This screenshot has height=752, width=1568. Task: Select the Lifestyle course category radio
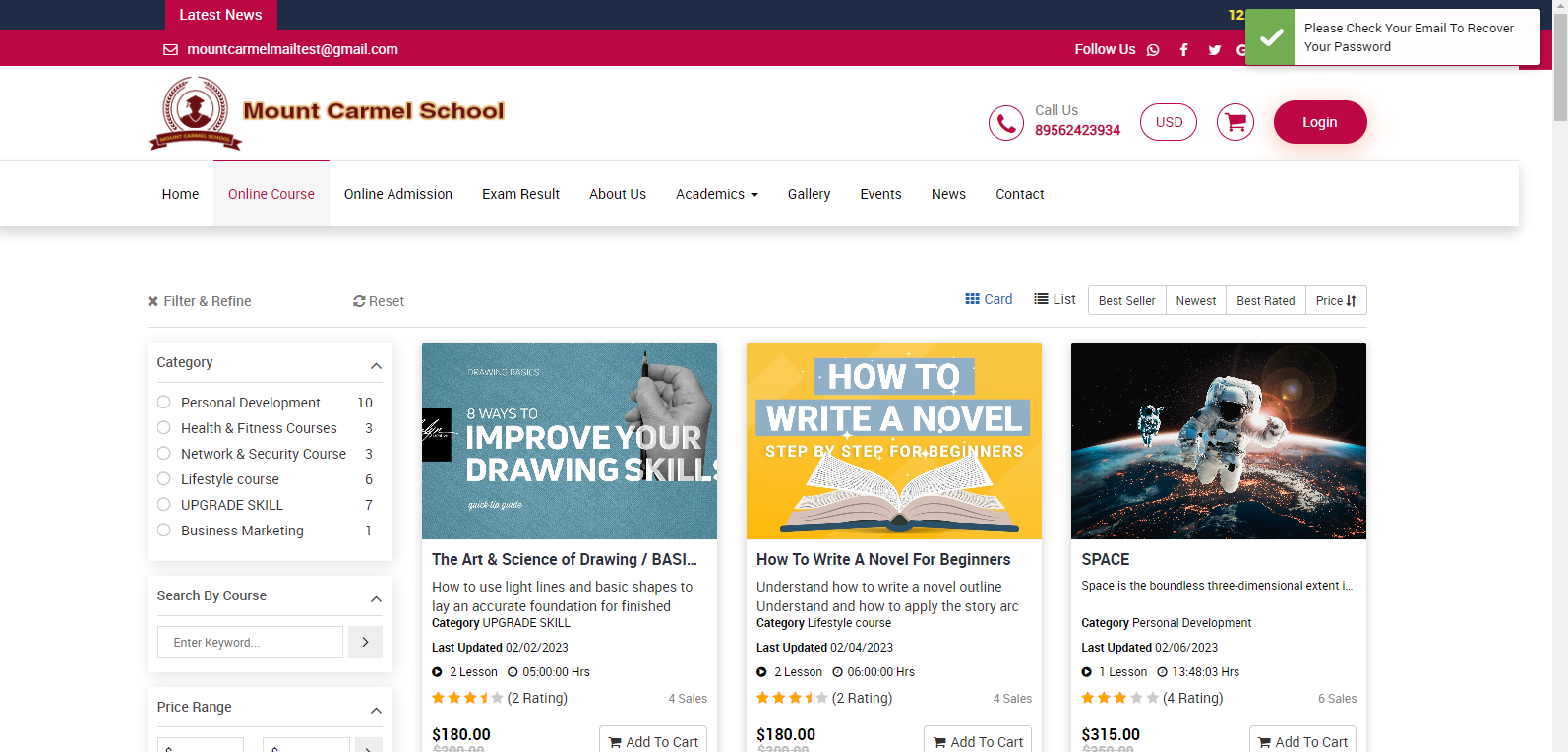[x=164, y=479]
